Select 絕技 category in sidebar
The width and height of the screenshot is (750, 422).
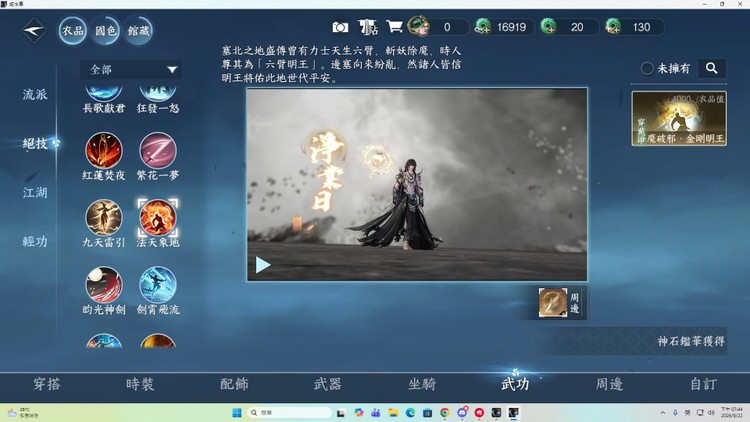[35, 143]
